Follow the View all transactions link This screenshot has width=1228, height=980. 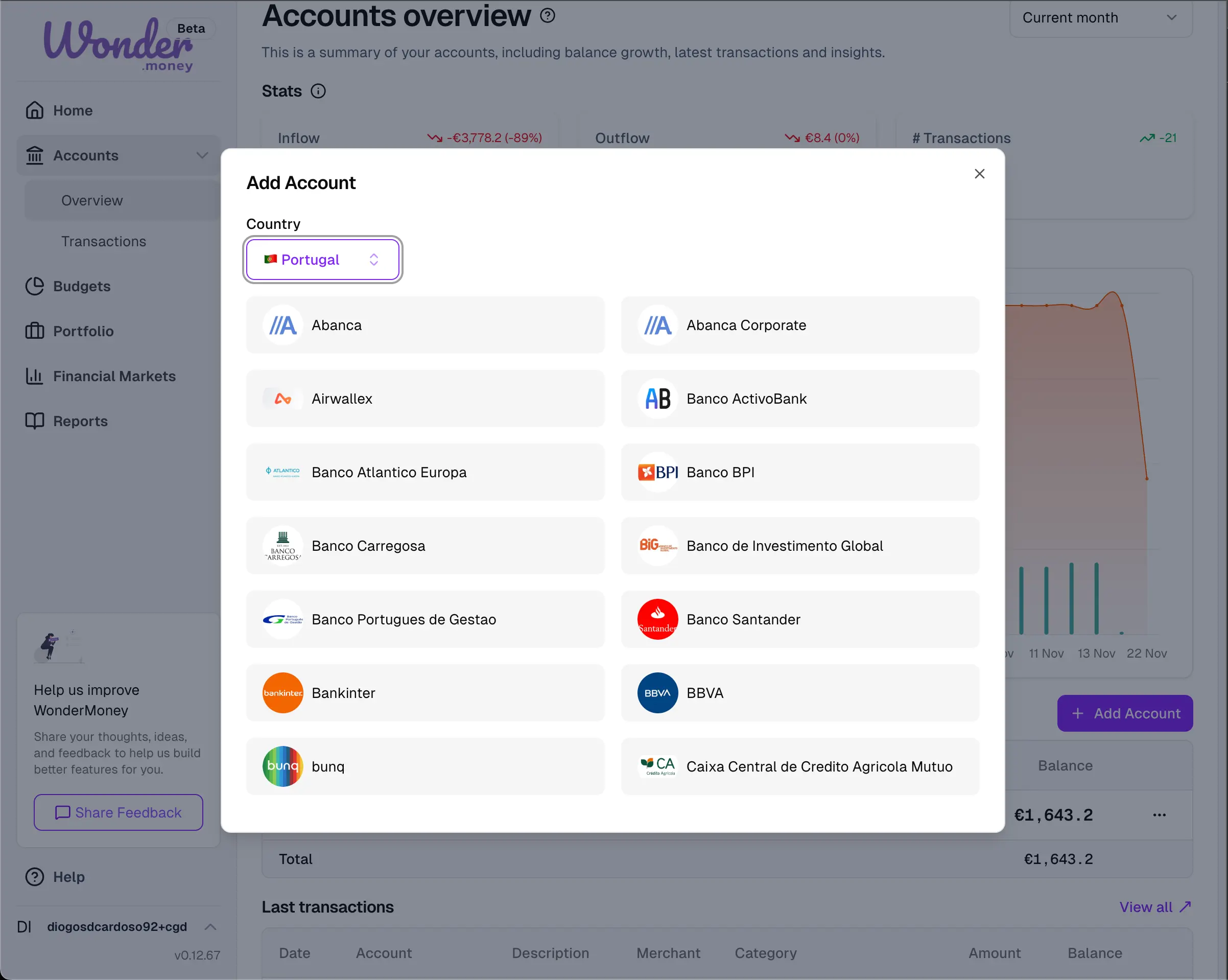pyautogui.click(x=1154, y=906)
